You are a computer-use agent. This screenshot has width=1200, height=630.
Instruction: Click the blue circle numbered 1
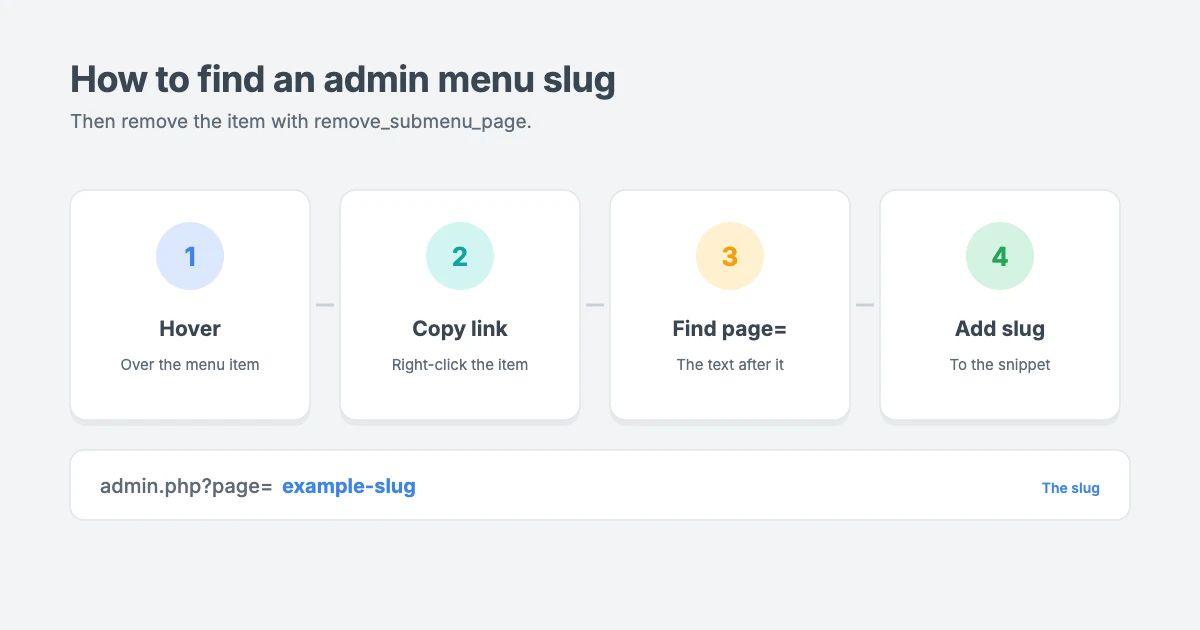tap(190, 256)
